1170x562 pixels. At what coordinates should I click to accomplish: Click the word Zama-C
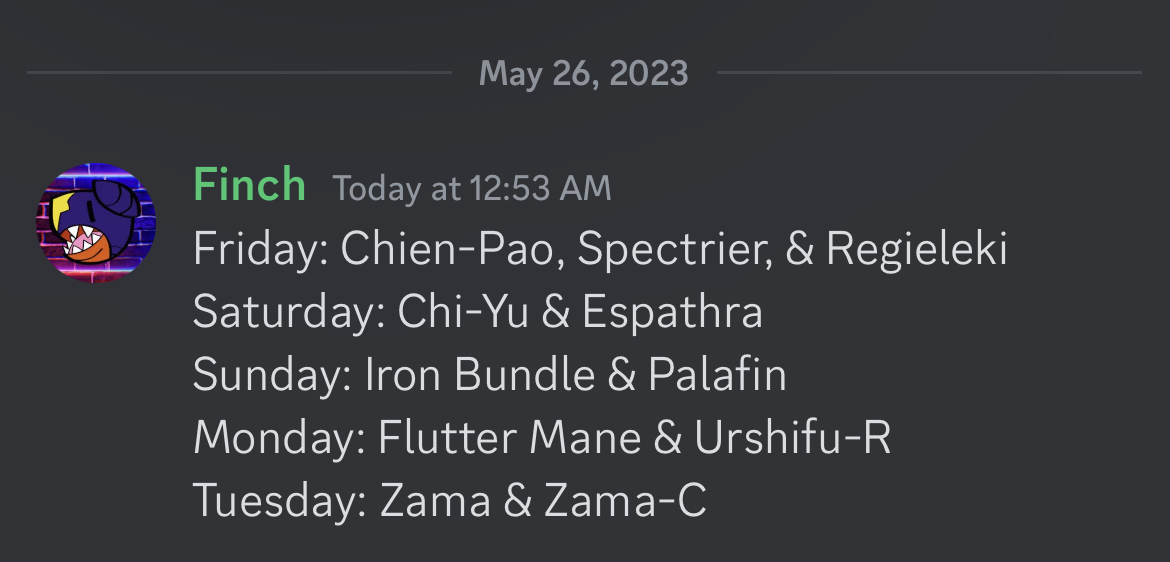[625, 500]
